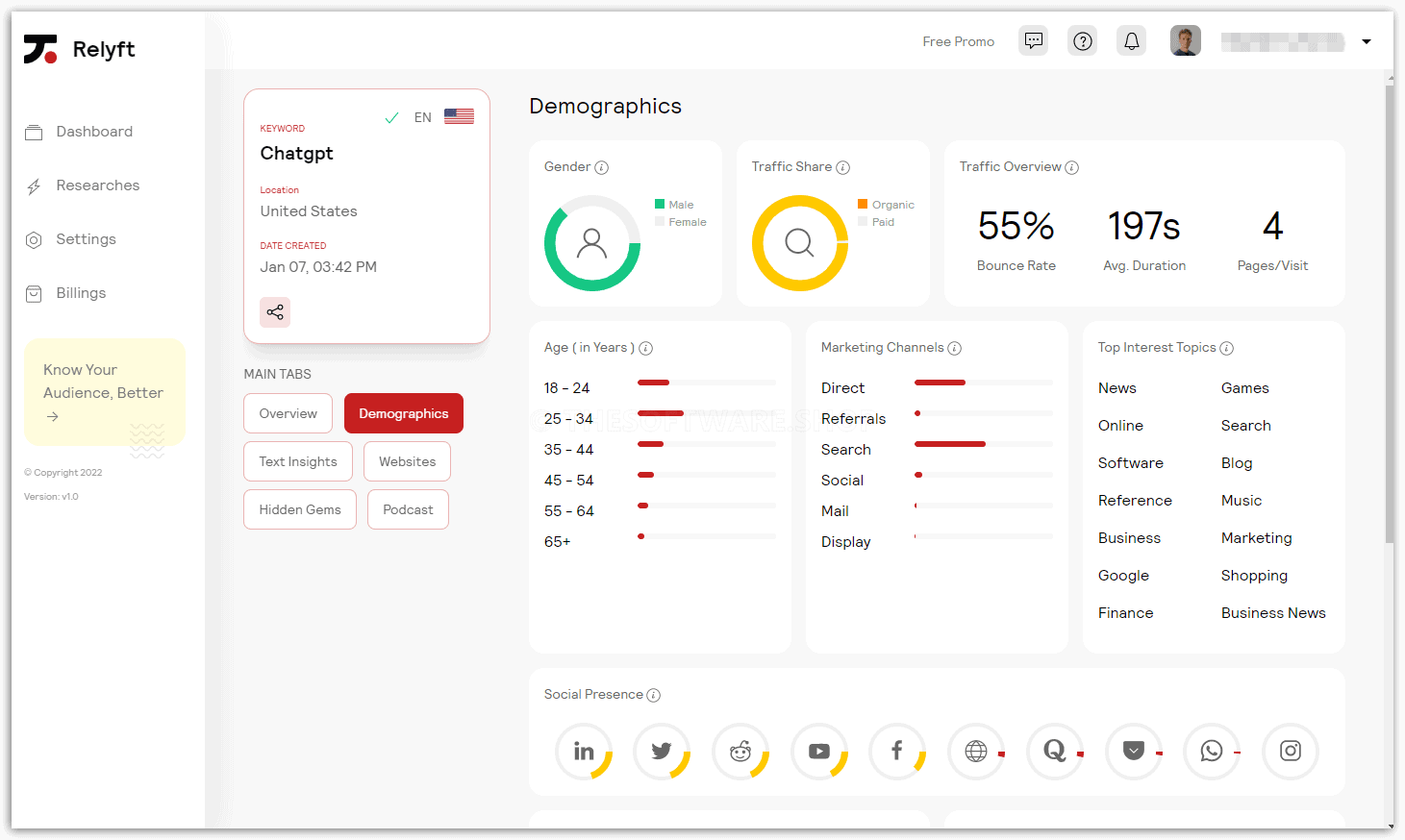This screenshot has width=1405, height=840.
Task: Click the 18 - 24 age bar
Action: [707, 383]
